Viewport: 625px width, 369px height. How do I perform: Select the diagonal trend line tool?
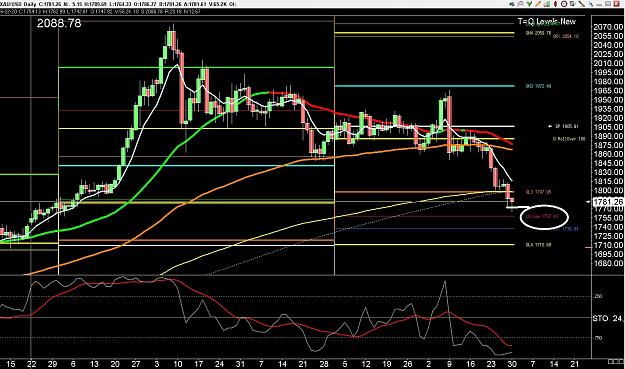582,4
